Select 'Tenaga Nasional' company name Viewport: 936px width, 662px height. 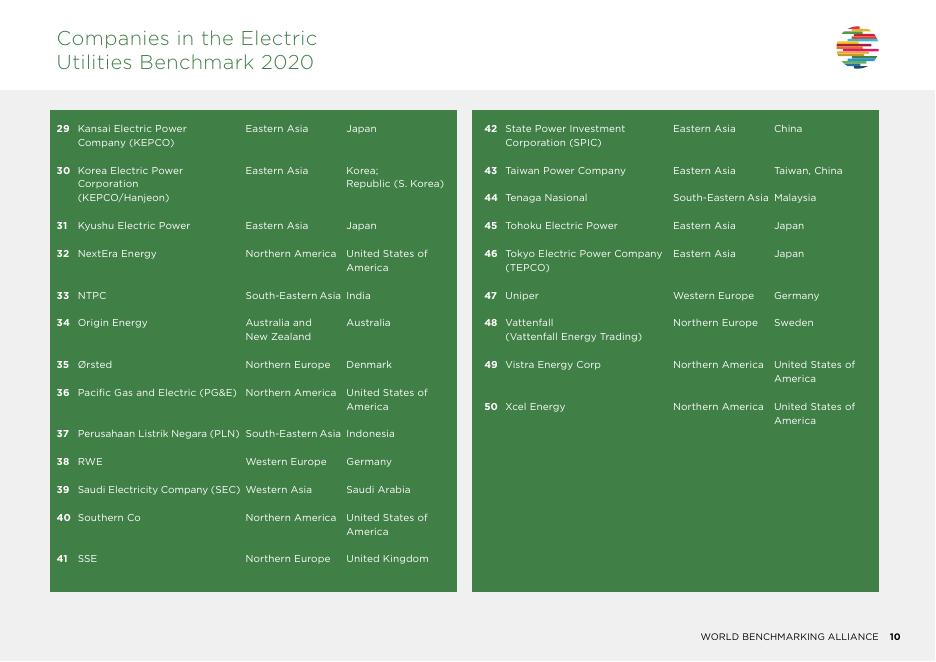(x=546, y=198)
